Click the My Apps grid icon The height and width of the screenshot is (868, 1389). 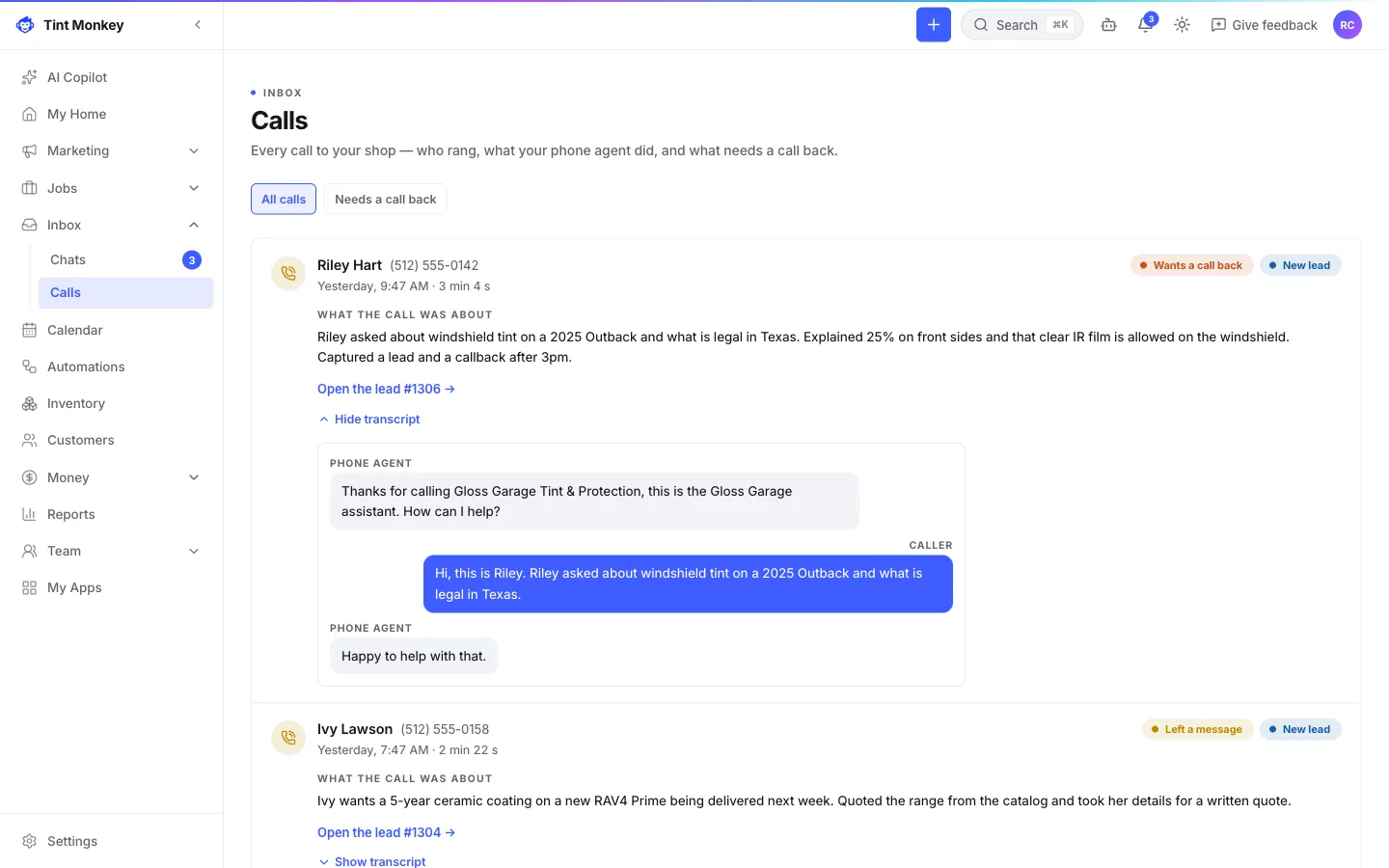[x=29, y=587]
